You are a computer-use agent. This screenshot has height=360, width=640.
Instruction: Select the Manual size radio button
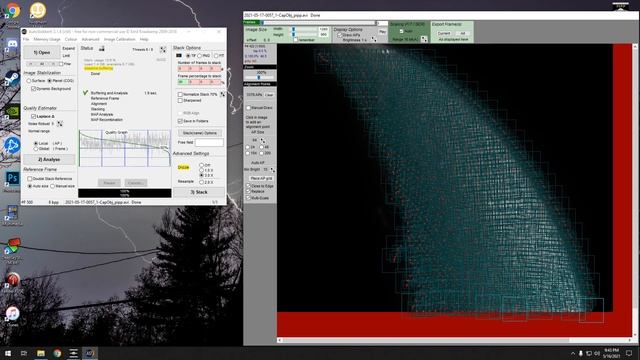click(53, 186)
